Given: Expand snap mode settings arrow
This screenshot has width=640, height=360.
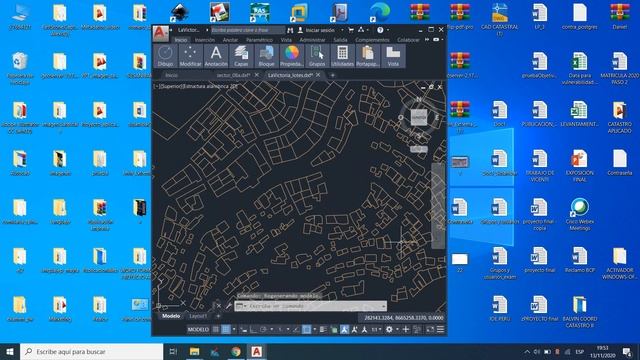Looking at the screenshot, I should [234, 329].
